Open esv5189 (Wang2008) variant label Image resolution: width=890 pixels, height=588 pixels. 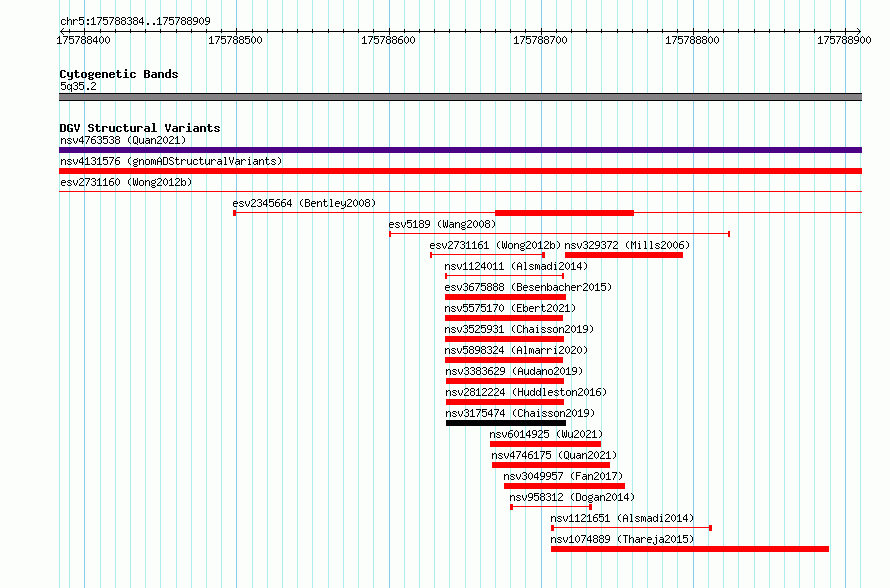[x=442, y=224]
